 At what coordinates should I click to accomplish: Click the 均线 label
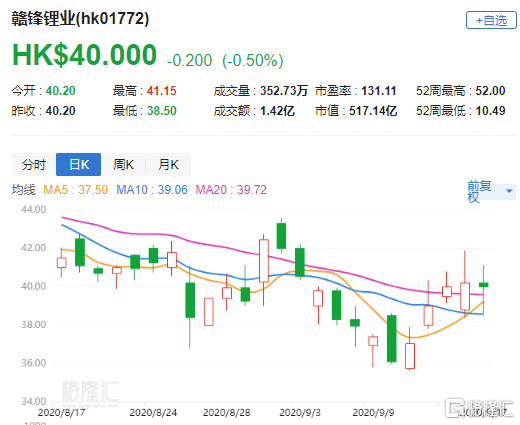(24, 190)
